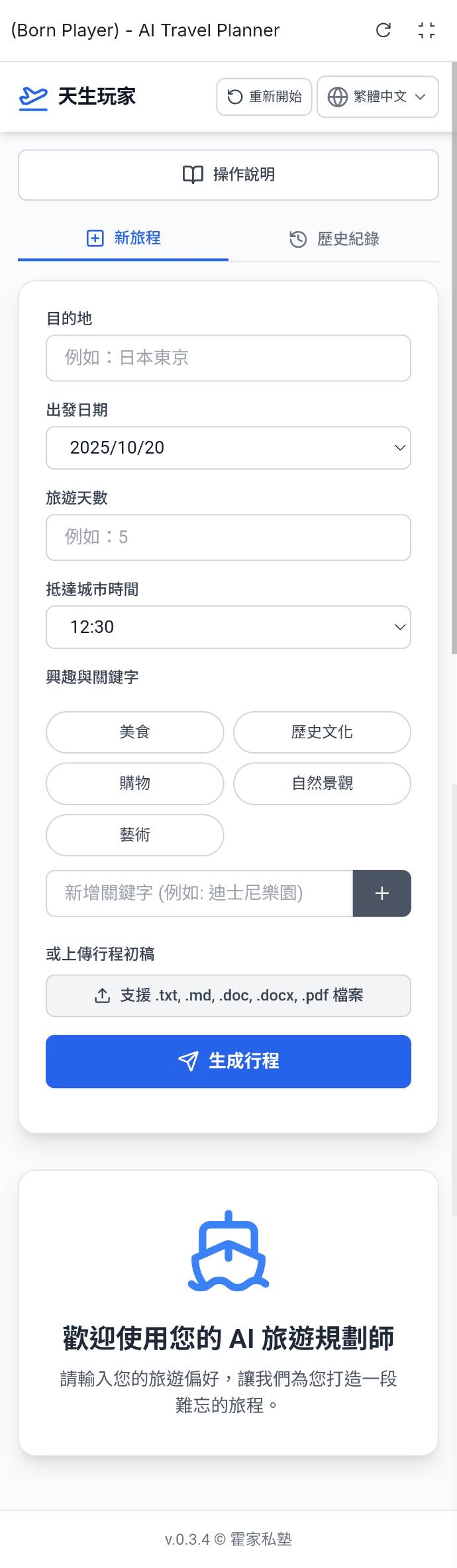Click the collapse fullscreen icon
This screenshot has width=457, height=1568.
427,30
